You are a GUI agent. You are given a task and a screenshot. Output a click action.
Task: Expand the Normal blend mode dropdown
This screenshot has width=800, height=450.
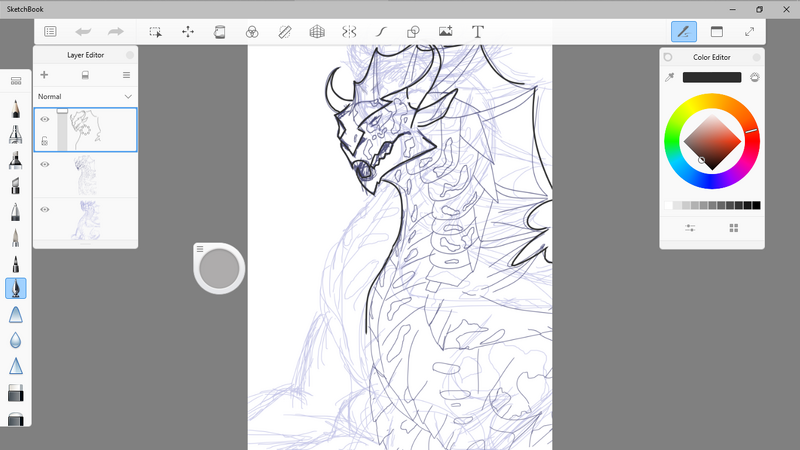(x=127, y=96)
